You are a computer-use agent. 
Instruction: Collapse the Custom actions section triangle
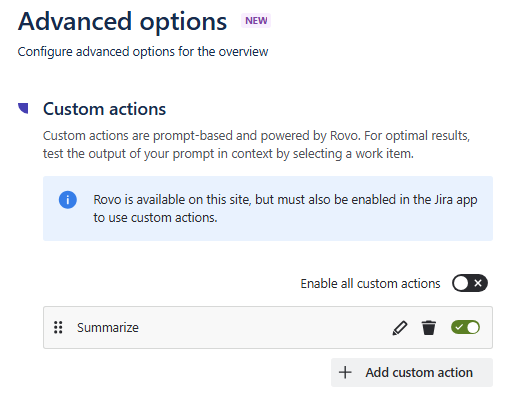pos(23,108)
